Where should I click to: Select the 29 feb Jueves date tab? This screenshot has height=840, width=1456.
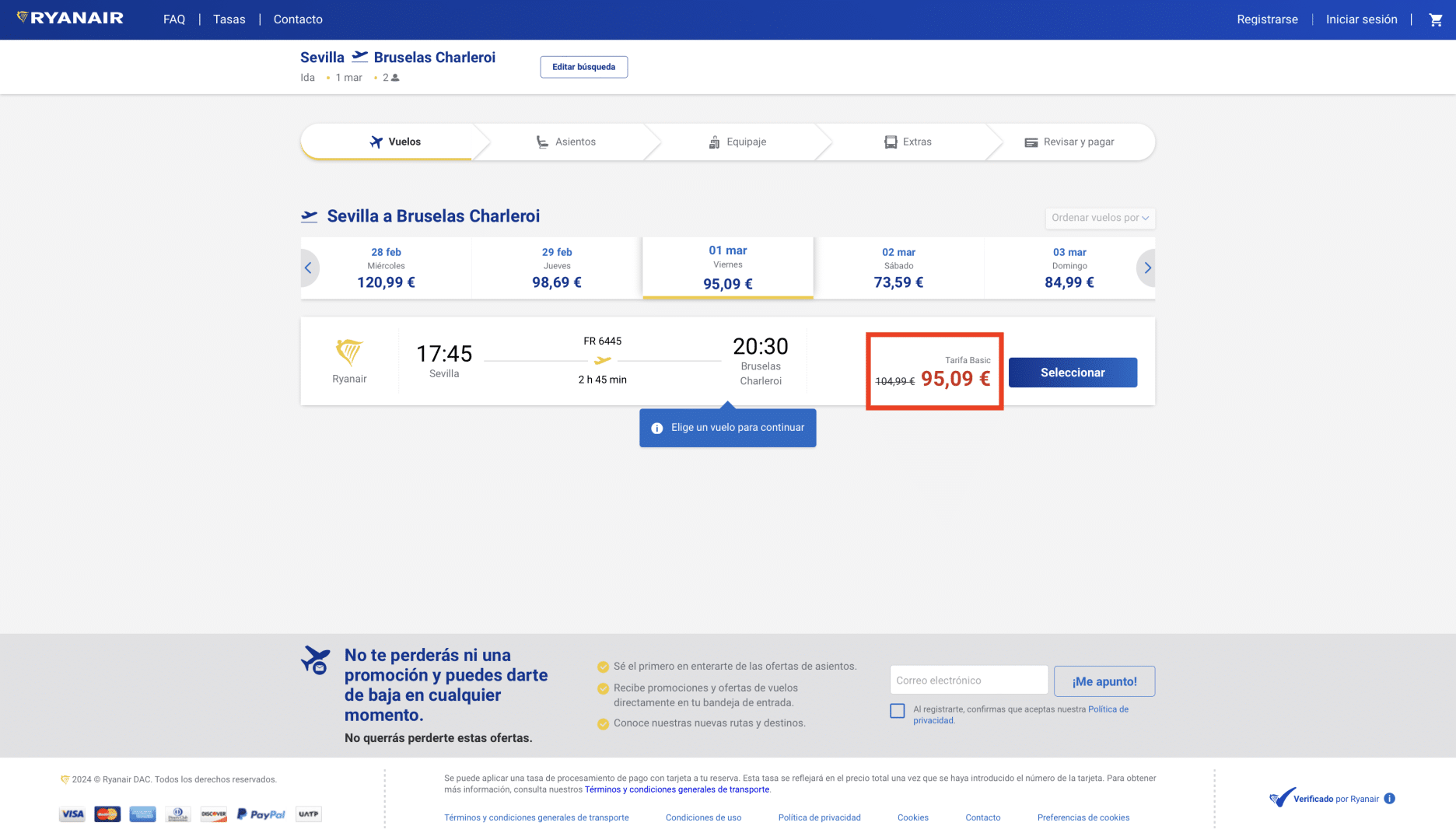tap(557, 268)
